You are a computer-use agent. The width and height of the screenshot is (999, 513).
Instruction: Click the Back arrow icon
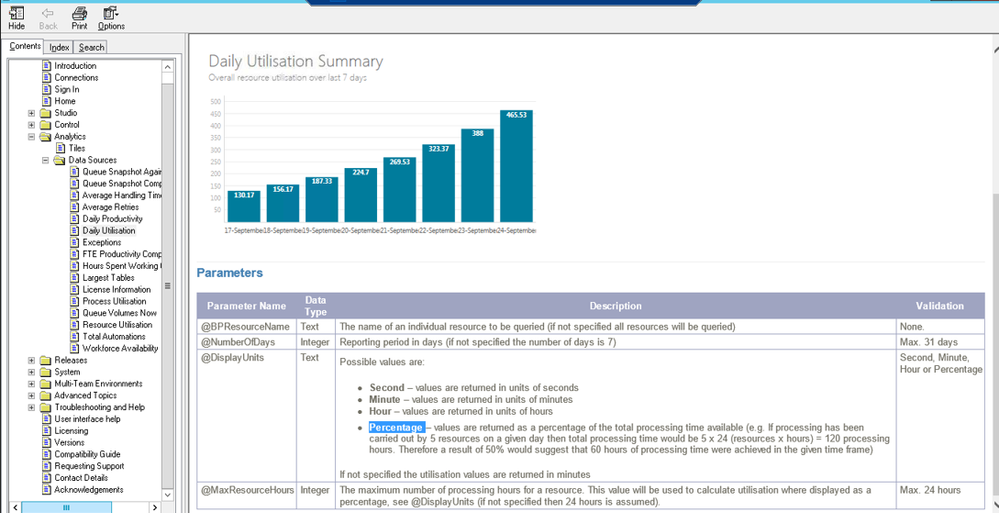pos(48,14)
